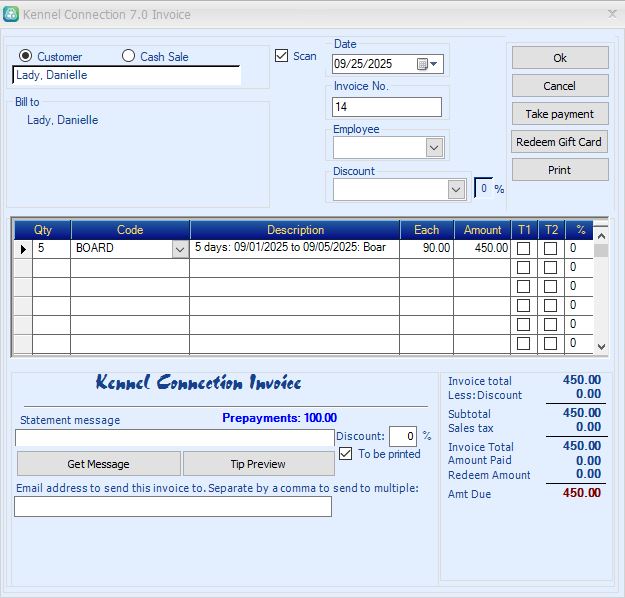The image size is (625, 598).
Task: Open the Date field dropdown arrow
Action: pyautogui.click(x=434, y=64)
